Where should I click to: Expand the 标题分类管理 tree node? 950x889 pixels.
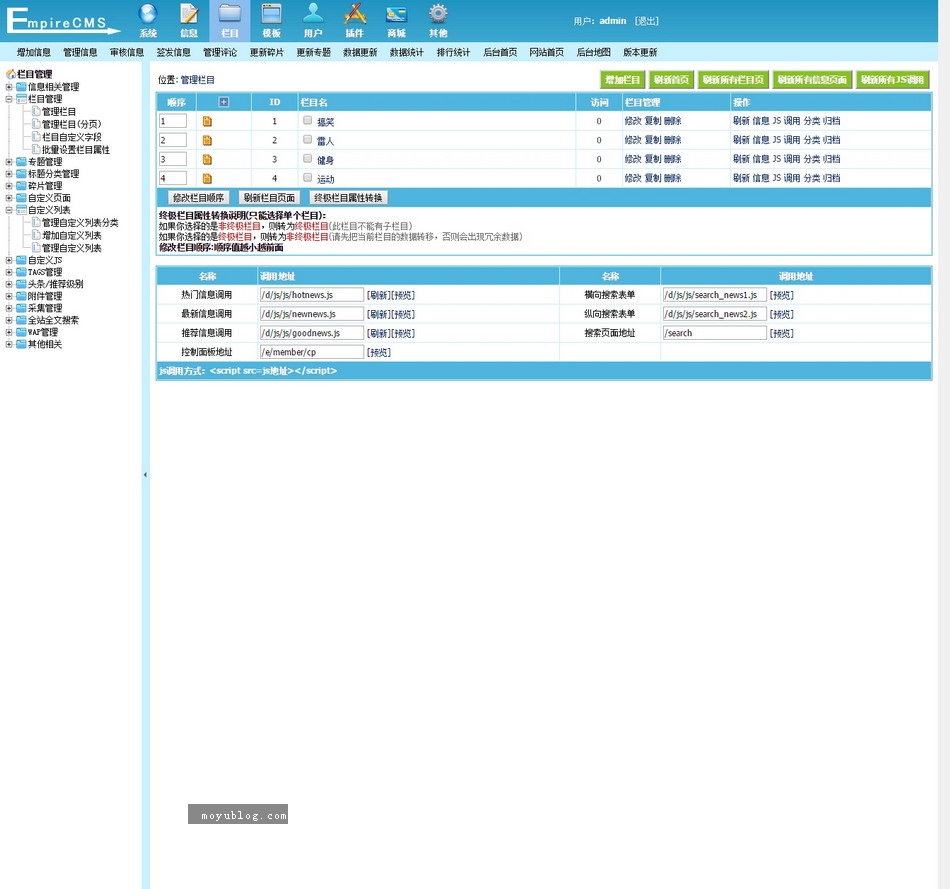coord(9,174)
